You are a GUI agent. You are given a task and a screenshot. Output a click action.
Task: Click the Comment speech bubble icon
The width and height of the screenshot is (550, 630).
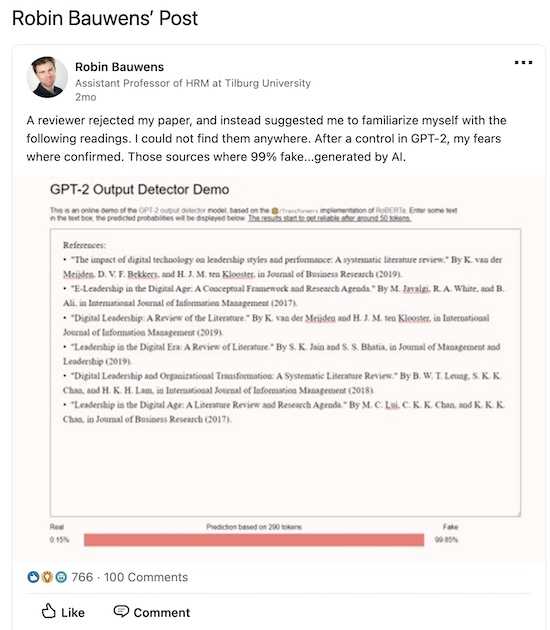tap(121, 611)
